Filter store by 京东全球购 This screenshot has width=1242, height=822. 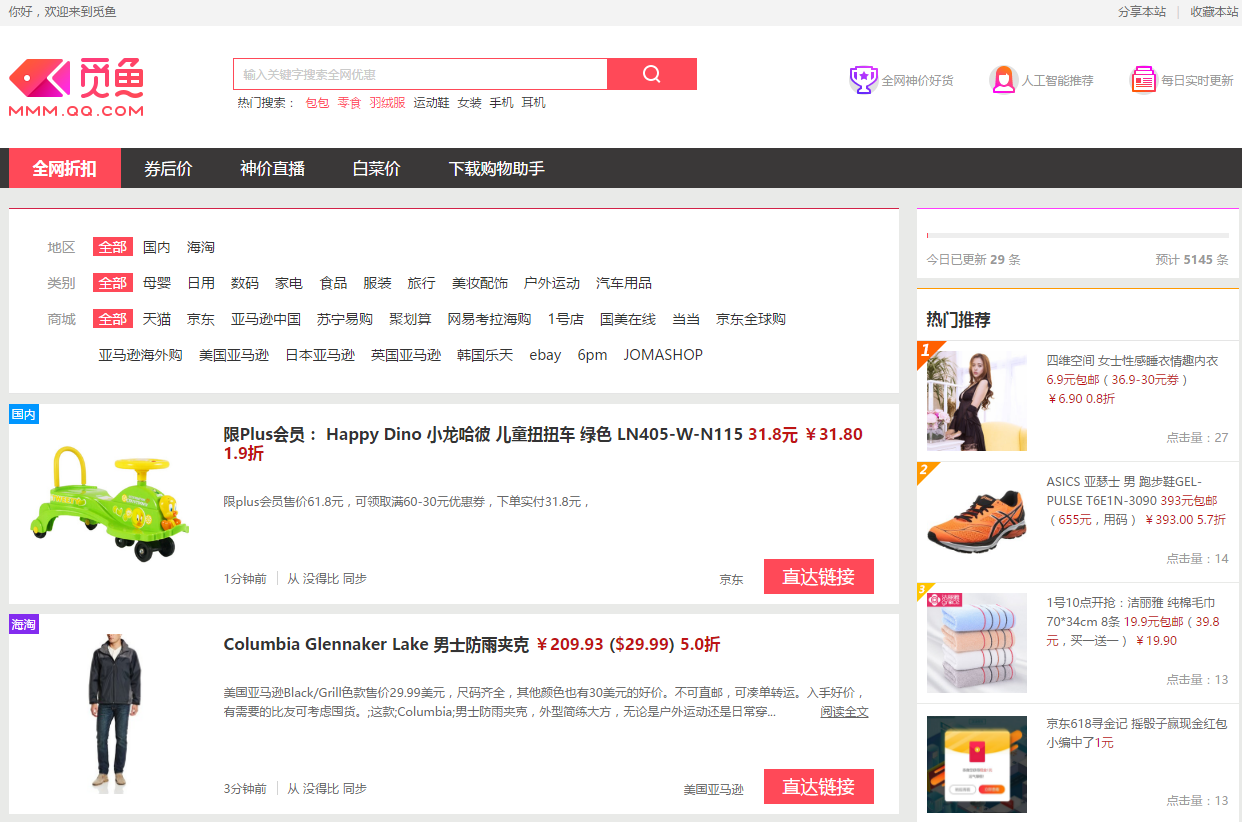coord(751,319)
